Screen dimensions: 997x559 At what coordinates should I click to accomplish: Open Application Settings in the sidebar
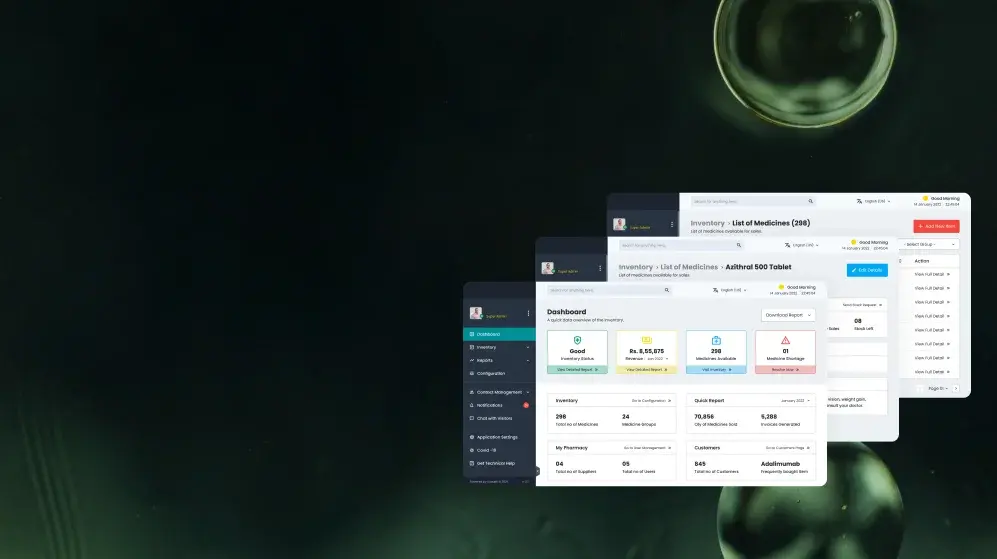point(496,437)
